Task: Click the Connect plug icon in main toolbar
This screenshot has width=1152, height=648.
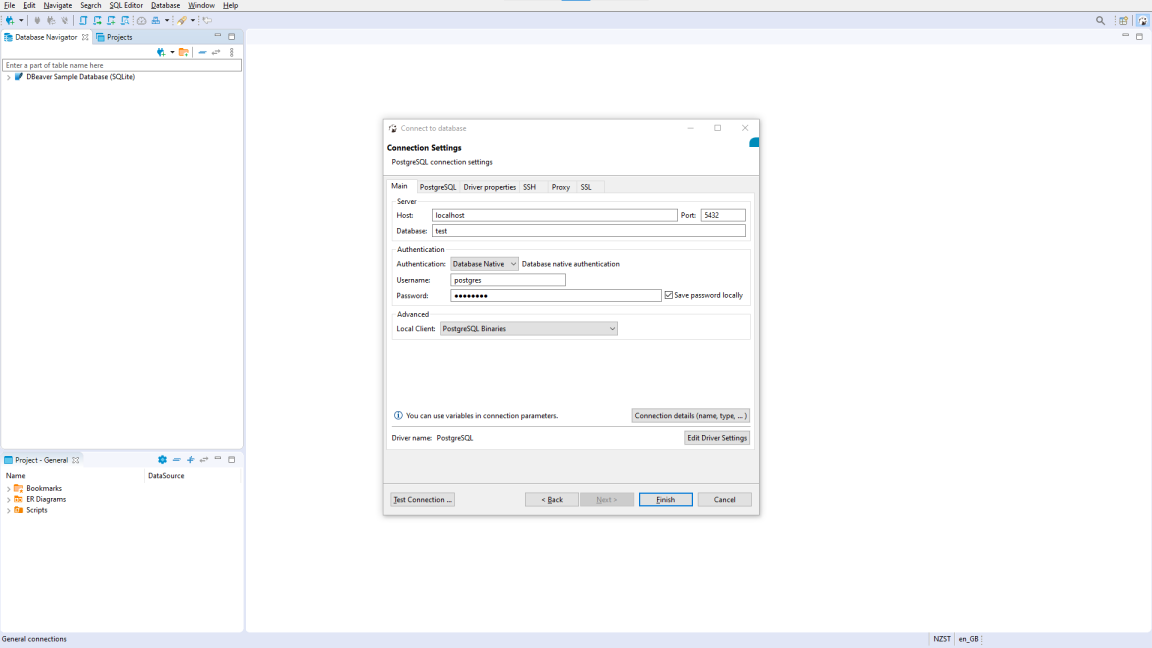Action: [37, 21]
